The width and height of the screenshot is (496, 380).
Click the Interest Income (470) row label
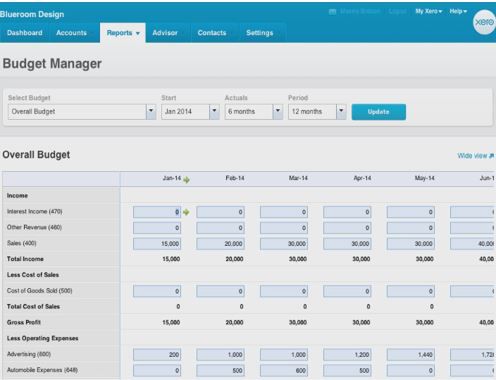click(x=35, y=211)
